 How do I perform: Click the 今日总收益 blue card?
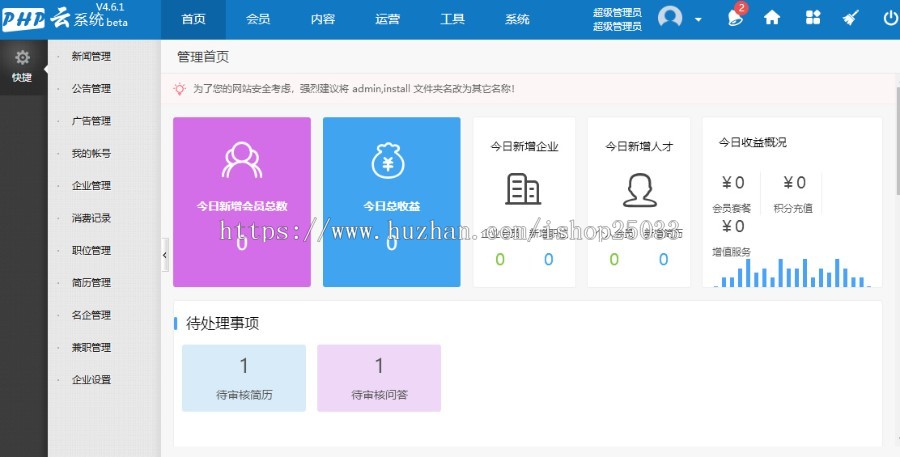click(x=391, y=202)
